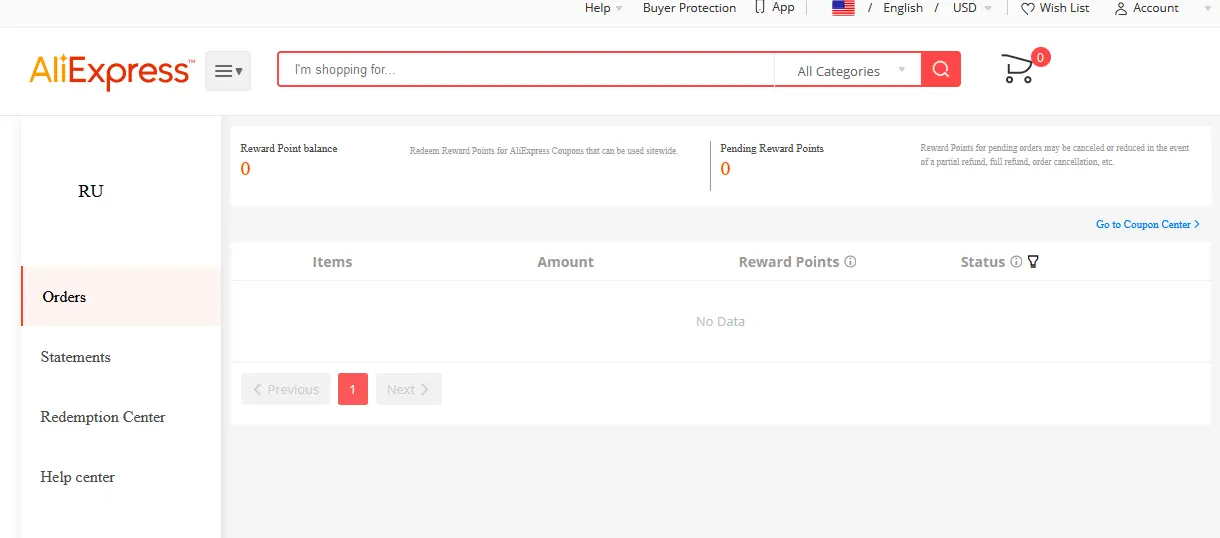The height and width of the screenshot is (538, 1220).
Task: Open the Orders sidebar tab
Action: [x=121, y=296]
